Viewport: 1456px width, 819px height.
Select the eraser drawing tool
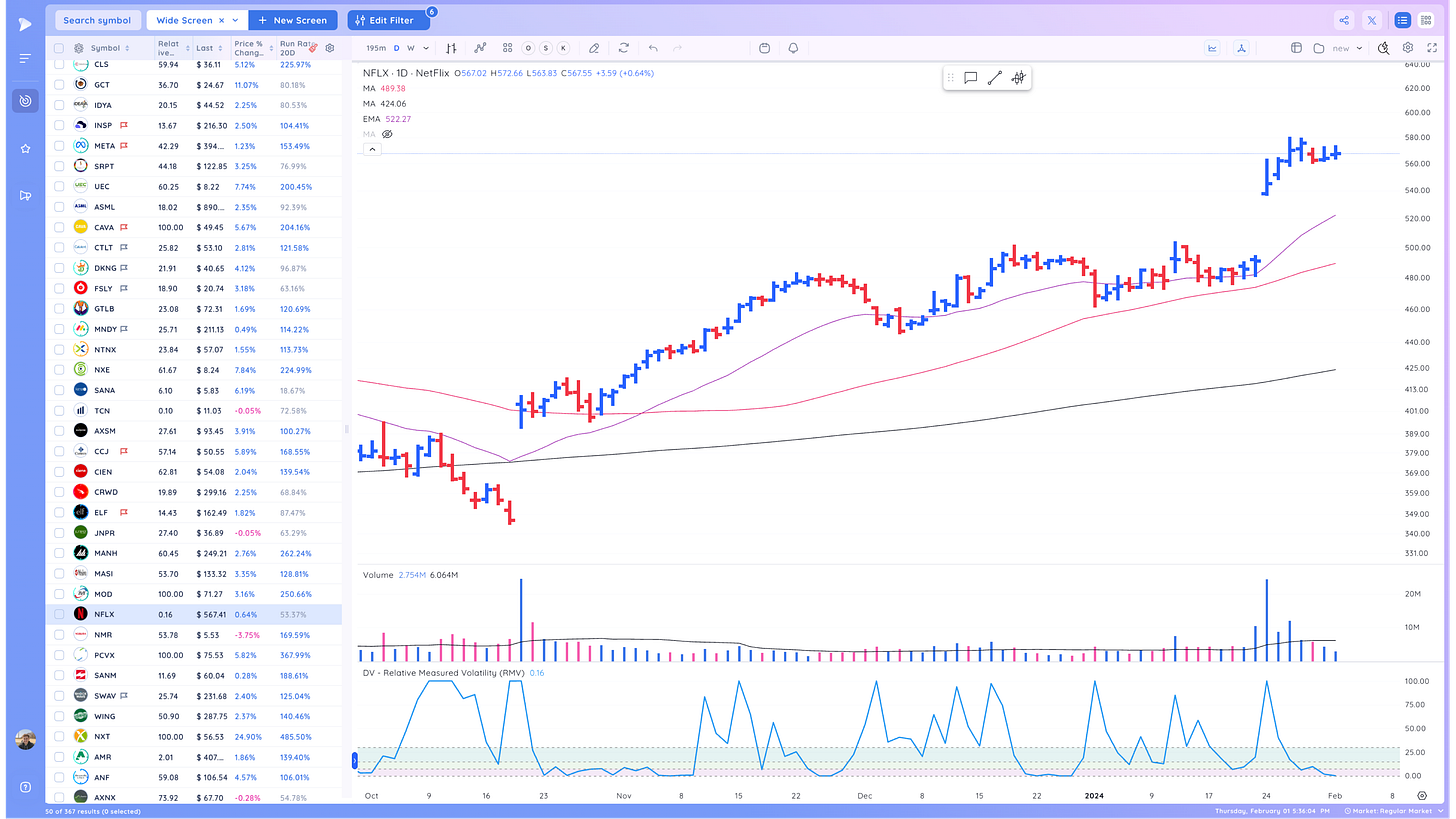coord(594,48)
